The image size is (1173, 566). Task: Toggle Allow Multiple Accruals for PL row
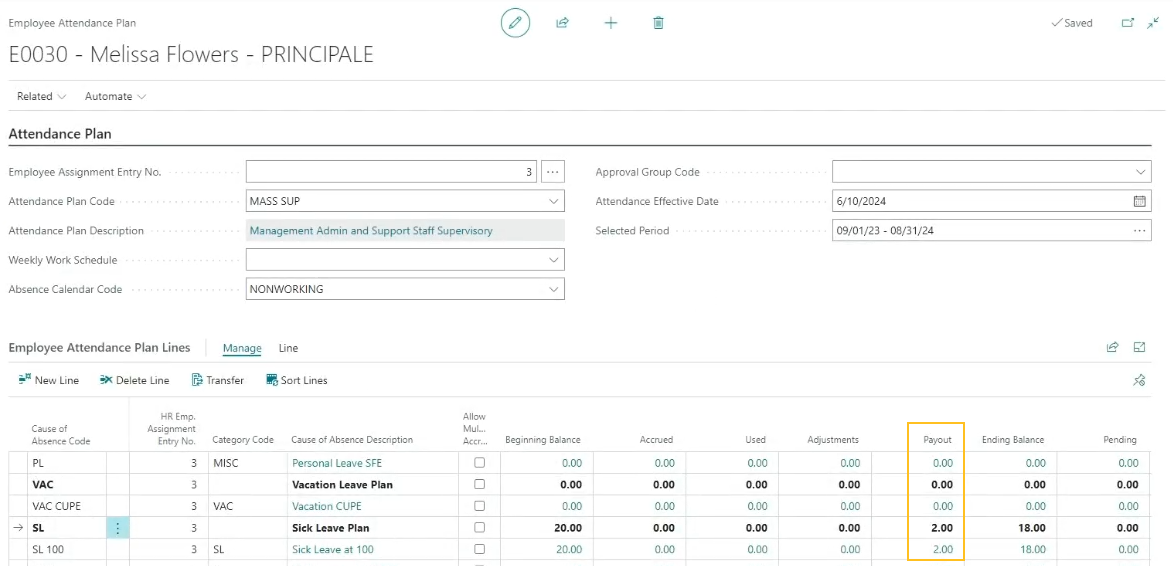(x=480, y=463)
